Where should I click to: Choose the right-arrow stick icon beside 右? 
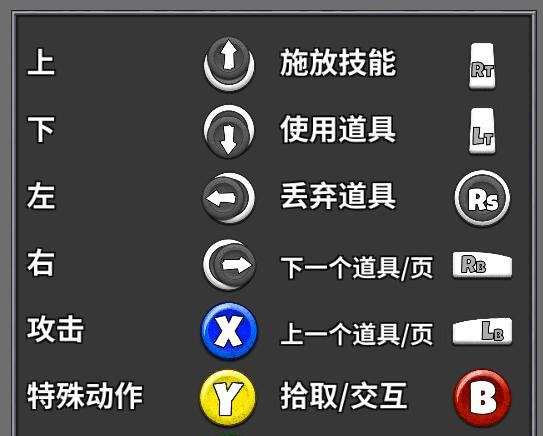coord(230,265)
